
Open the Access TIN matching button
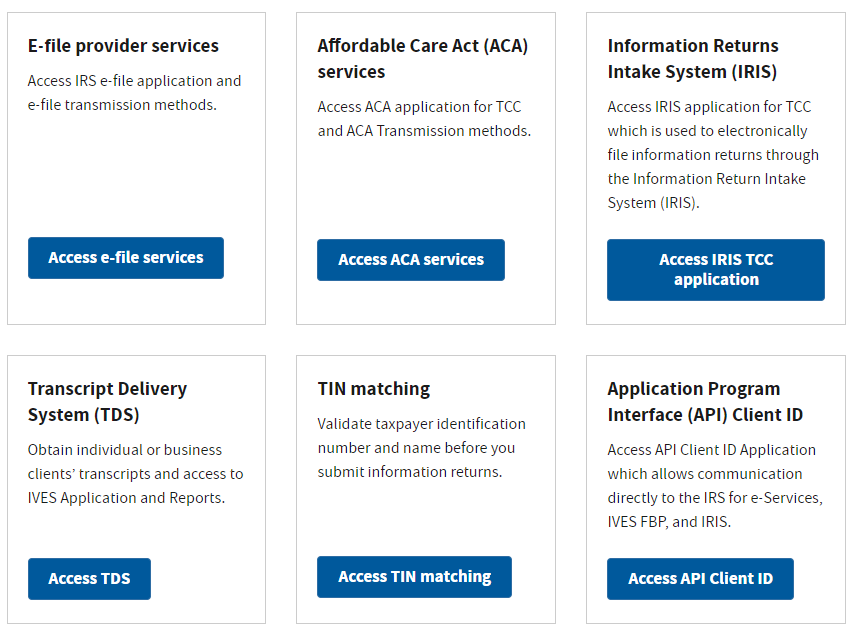coord(414,577)
